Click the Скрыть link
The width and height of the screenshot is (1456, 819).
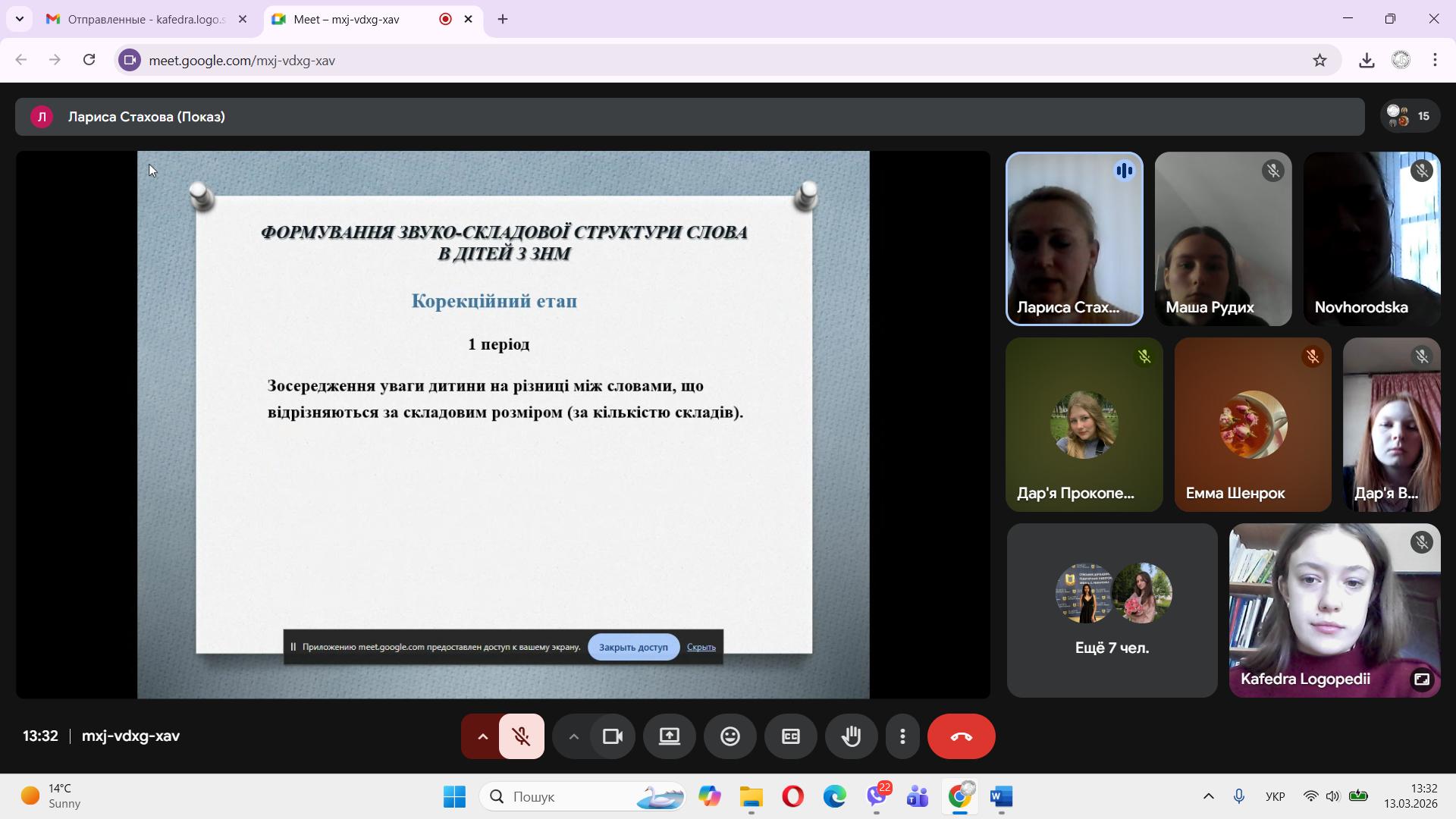(701, 647)
